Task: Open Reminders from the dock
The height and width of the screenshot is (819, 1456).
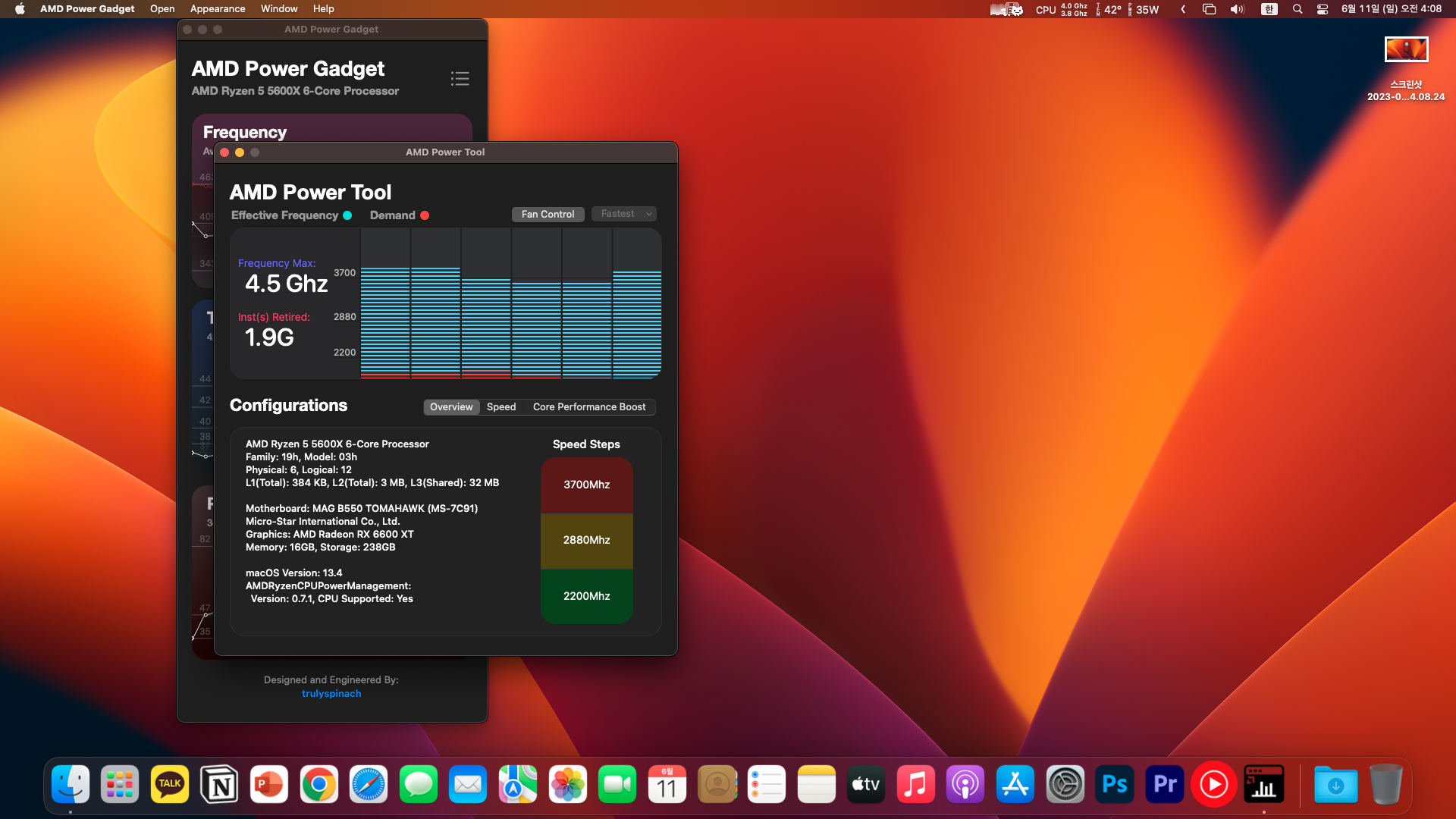Action: tap(767, 784)
